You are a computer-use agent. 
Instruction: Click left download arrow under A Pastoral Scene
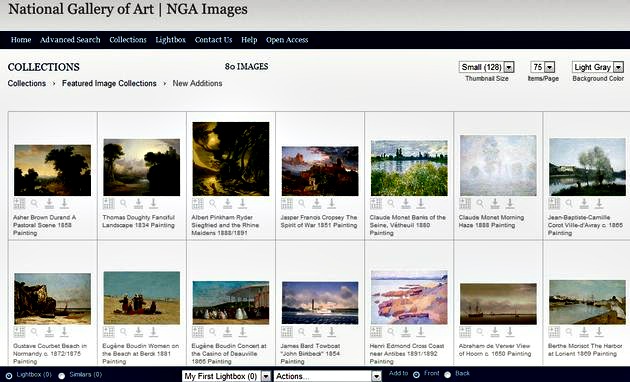pyautogui.click(x=49, y=204)
